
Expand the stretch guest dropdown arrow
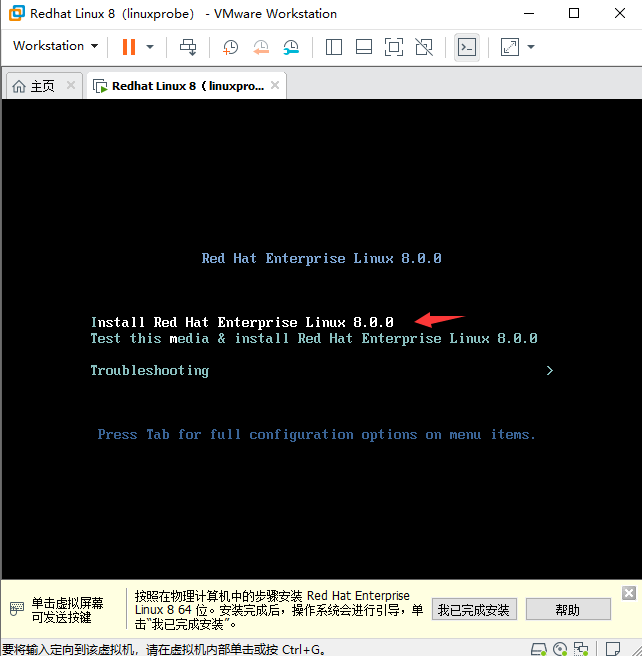(531, 47)
